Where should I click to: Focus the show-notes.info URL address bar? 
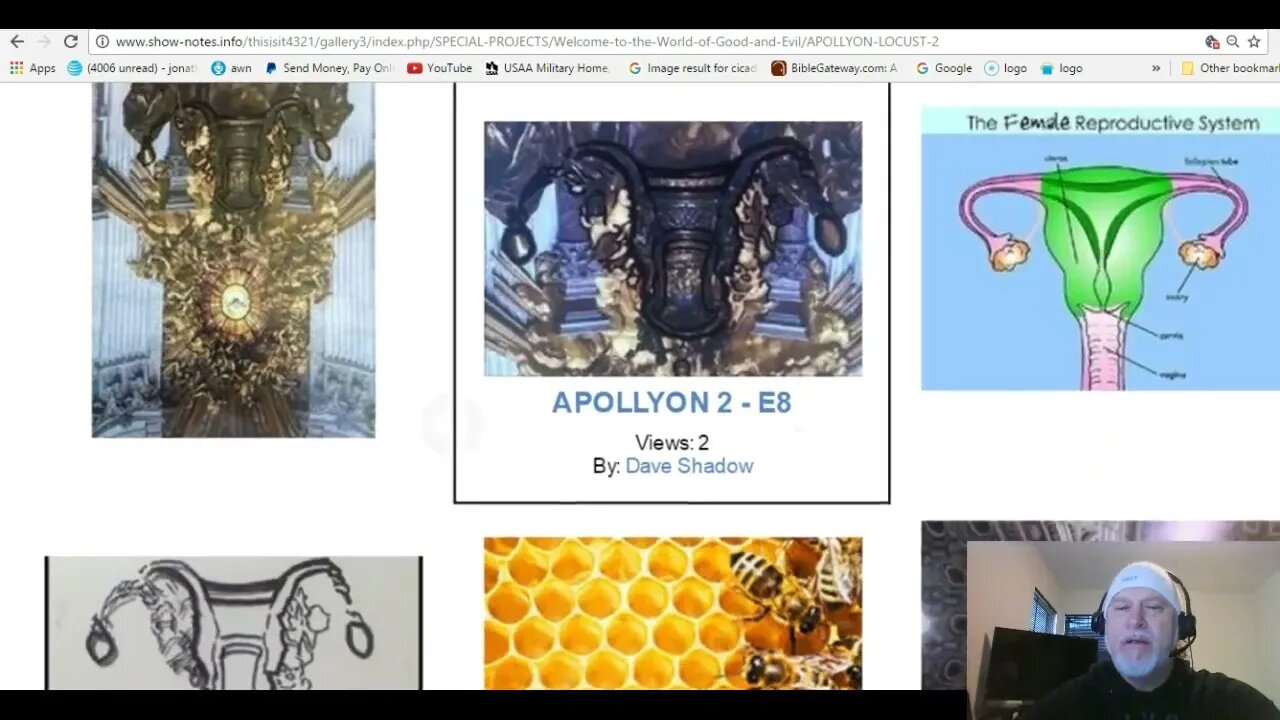click(640, 42)
